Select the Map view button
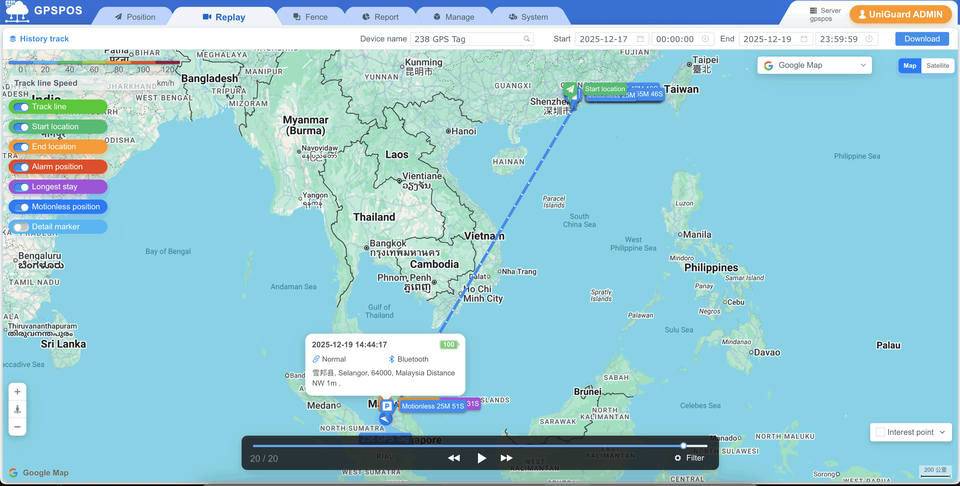The width and height of the screenshot is (960, 486). point(910,65)
